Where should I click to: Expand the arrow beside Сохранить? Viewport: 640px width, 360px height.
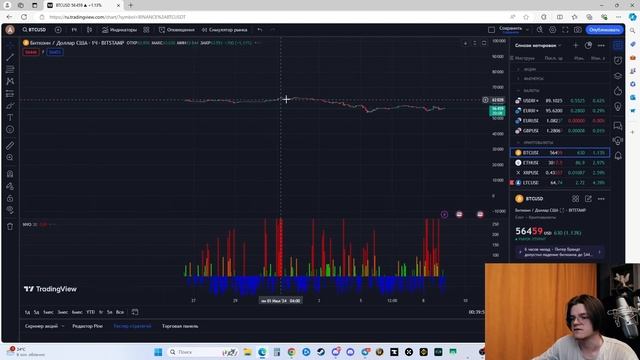(x=527, y=30)
